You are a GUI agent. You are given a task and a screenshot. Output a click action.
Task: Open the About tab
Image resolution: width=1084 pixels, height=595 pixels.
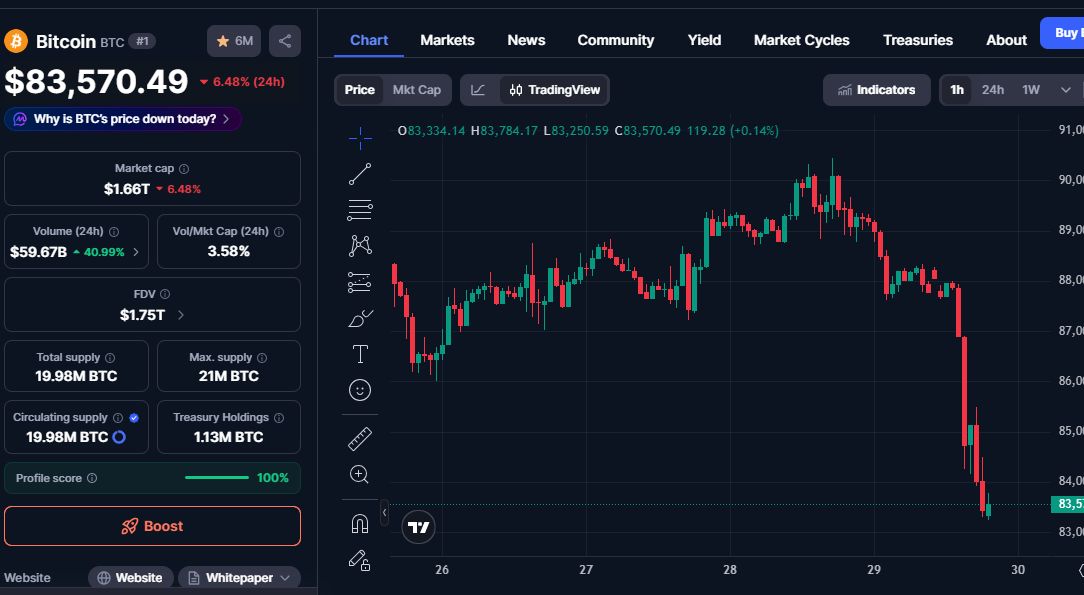pyautogui.click(x=1006, y=40)
